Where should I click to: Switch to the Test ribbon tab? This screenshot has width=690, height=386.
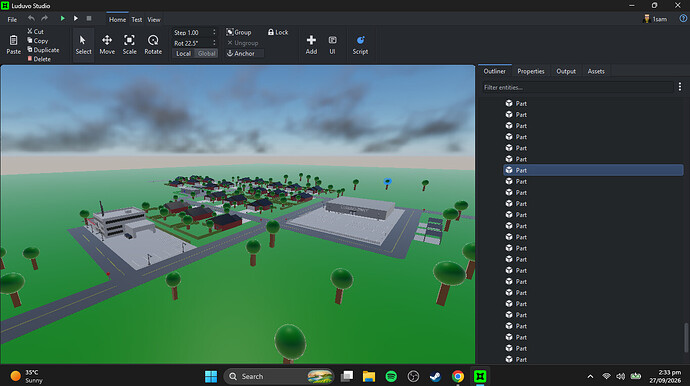coord(136,19)
